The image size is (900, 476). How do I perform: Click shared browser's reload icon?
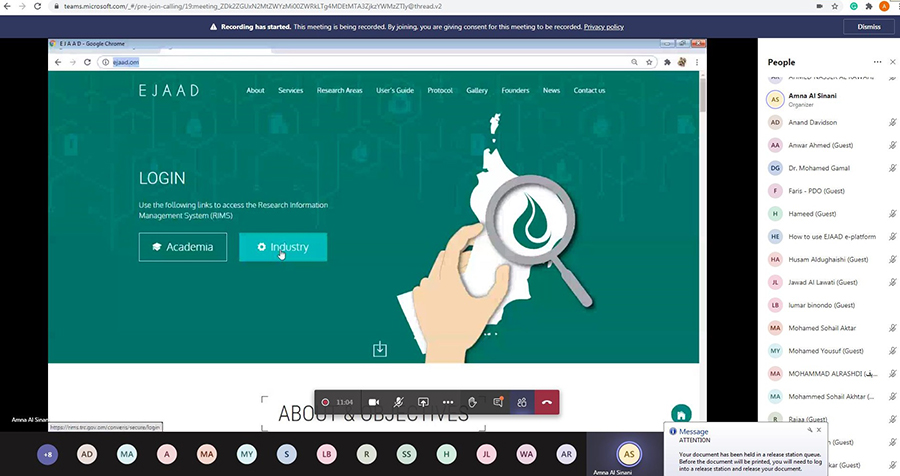pos(87,62)
